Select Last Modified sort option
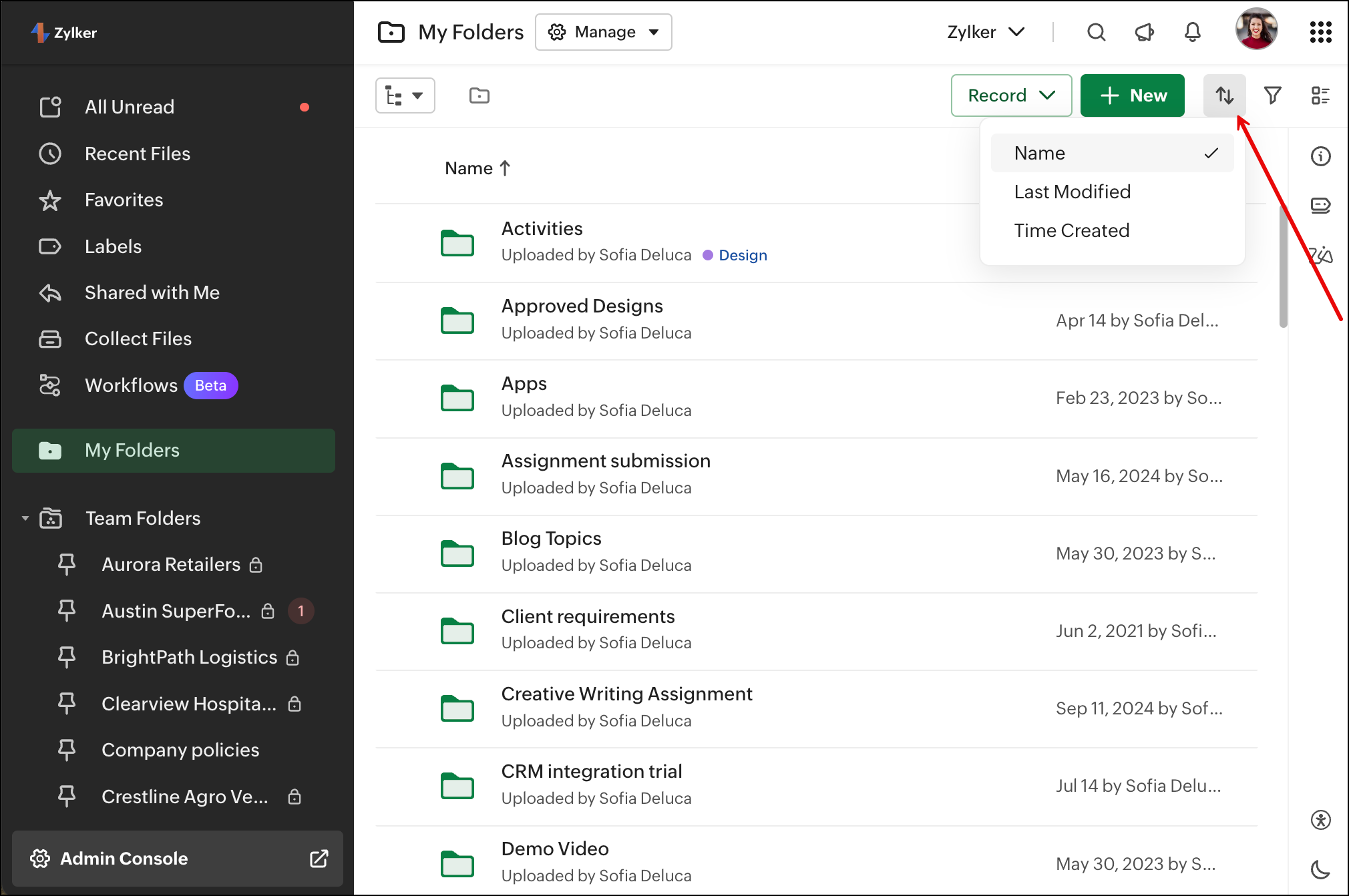1349x896 pixels. (x=1112, y=192)
